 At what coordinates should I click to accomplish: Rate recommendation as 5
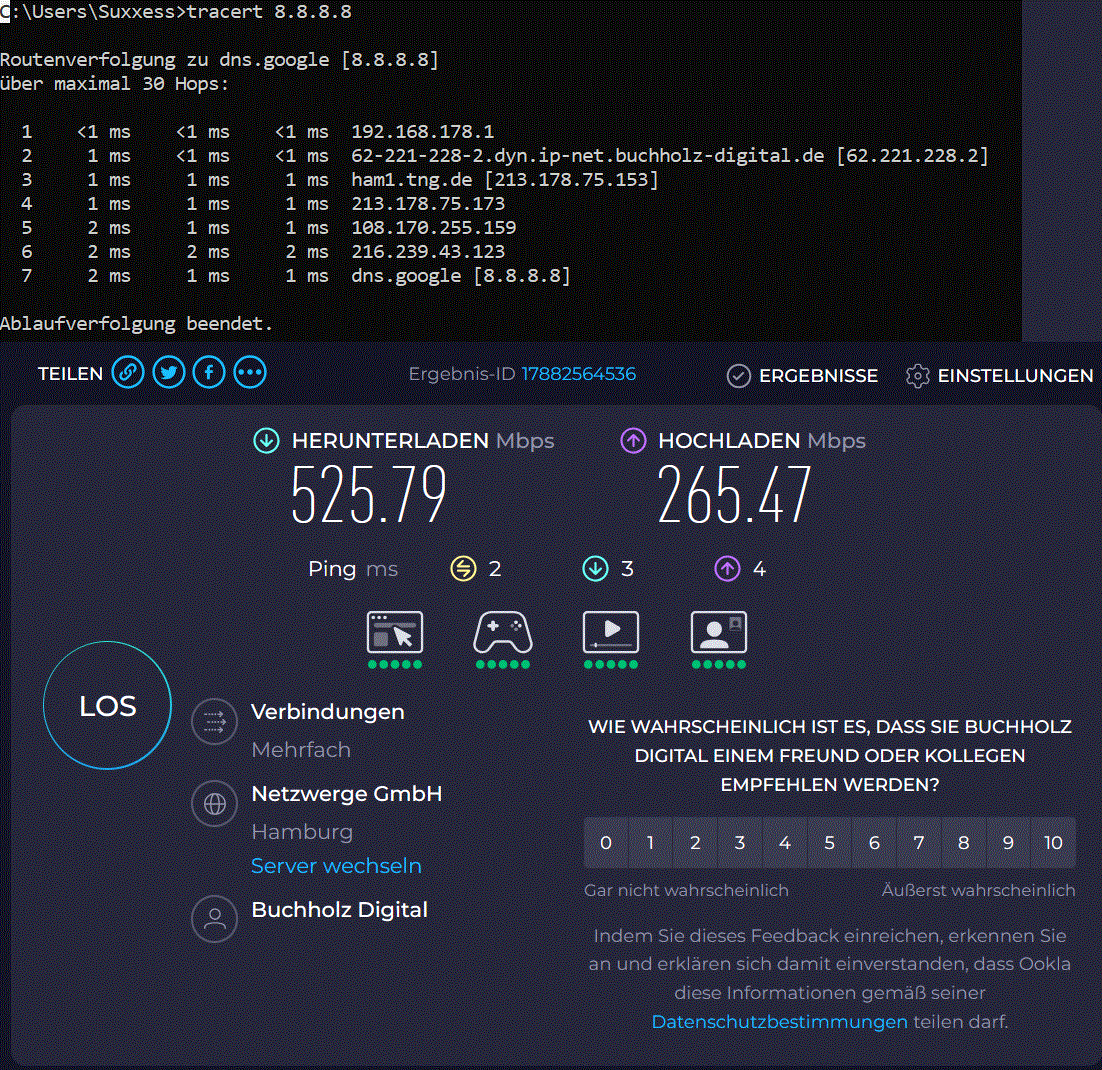coord(829,842)
